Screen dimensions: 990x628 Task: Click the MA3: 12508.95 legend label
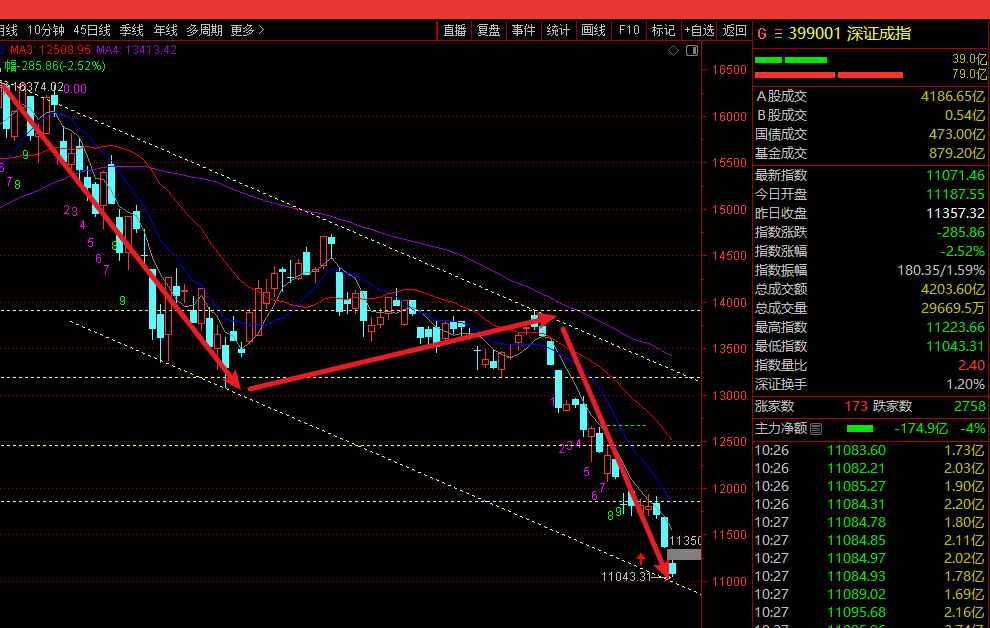click(x=51, y=50)
